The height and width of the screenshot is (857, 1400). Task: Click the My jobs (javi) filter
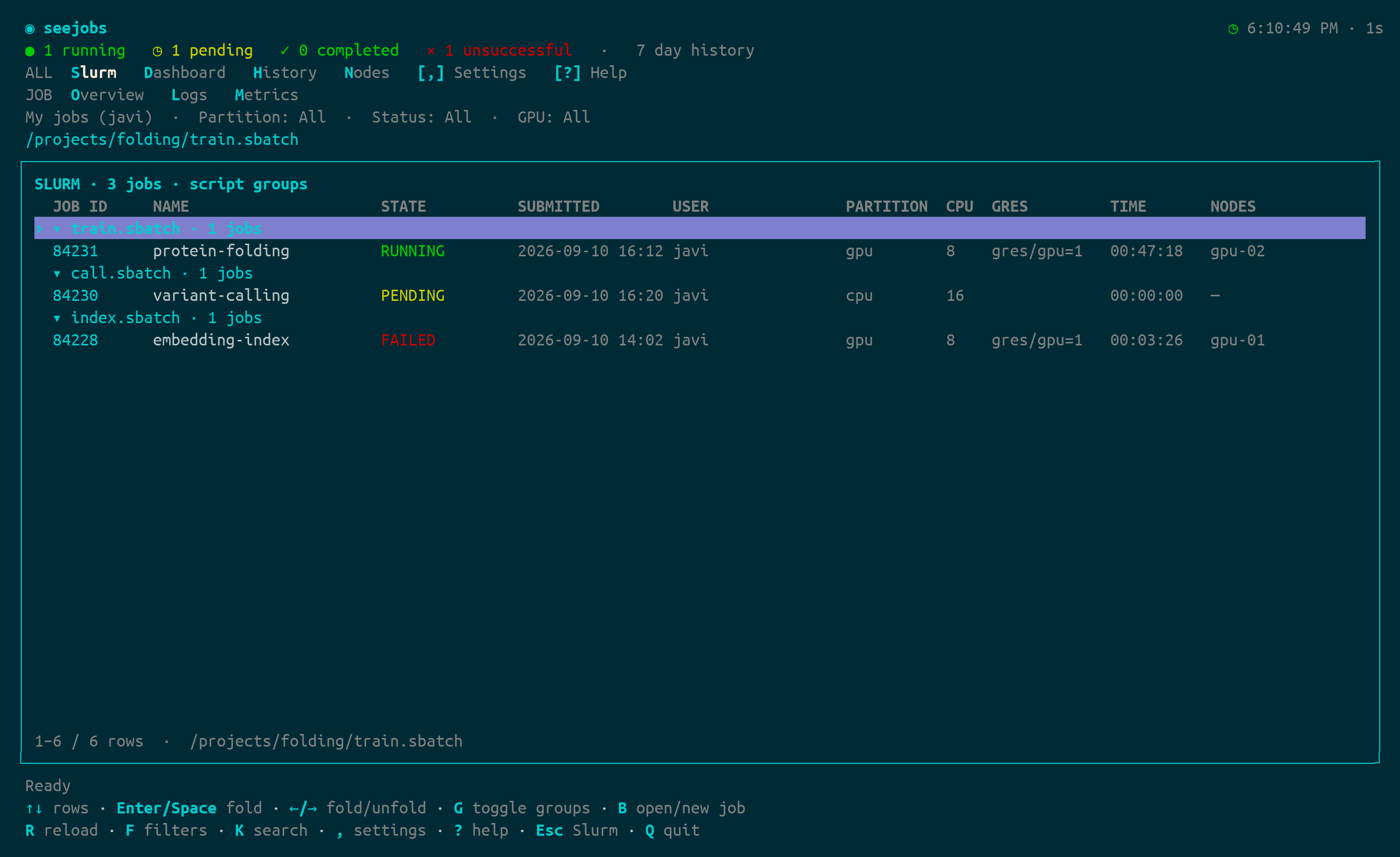click(89, 117)
